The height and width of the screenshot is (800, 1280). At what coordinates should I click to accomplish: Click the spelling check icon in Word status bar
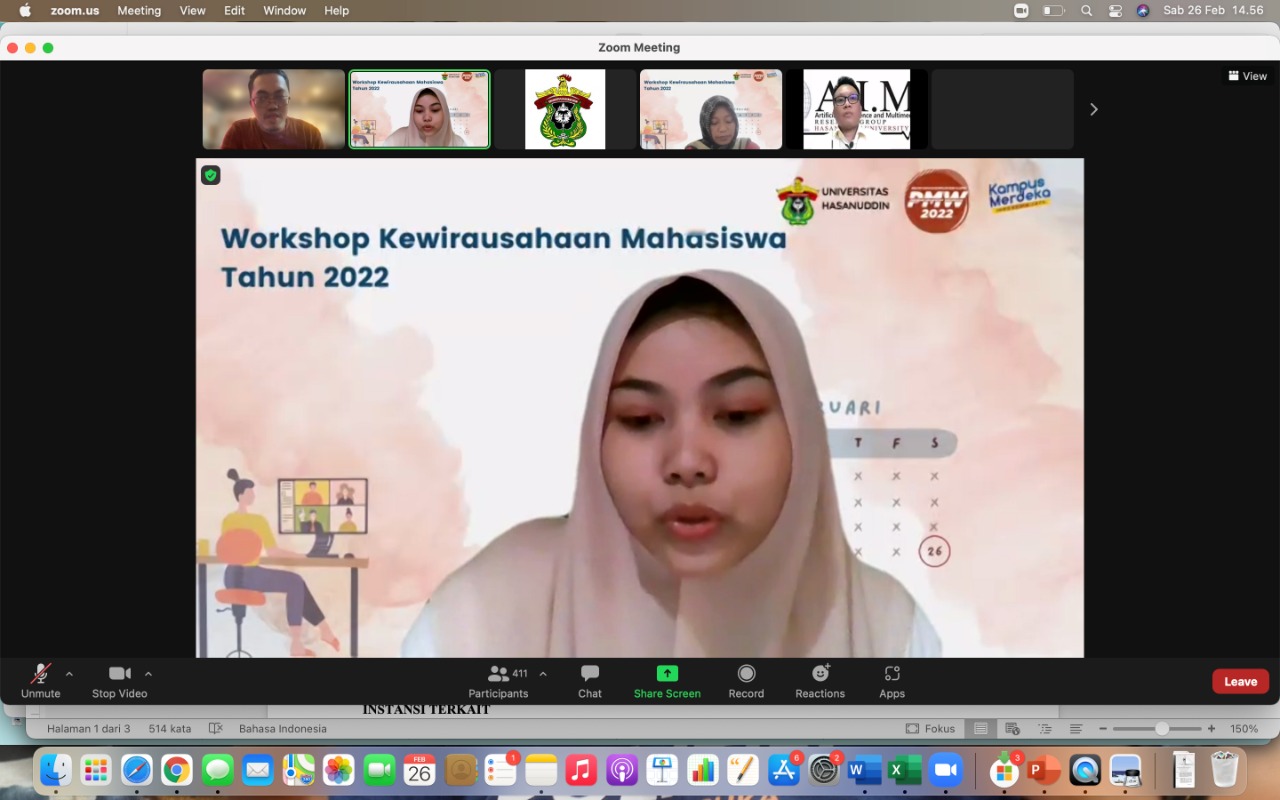click(x=215, y=729)
